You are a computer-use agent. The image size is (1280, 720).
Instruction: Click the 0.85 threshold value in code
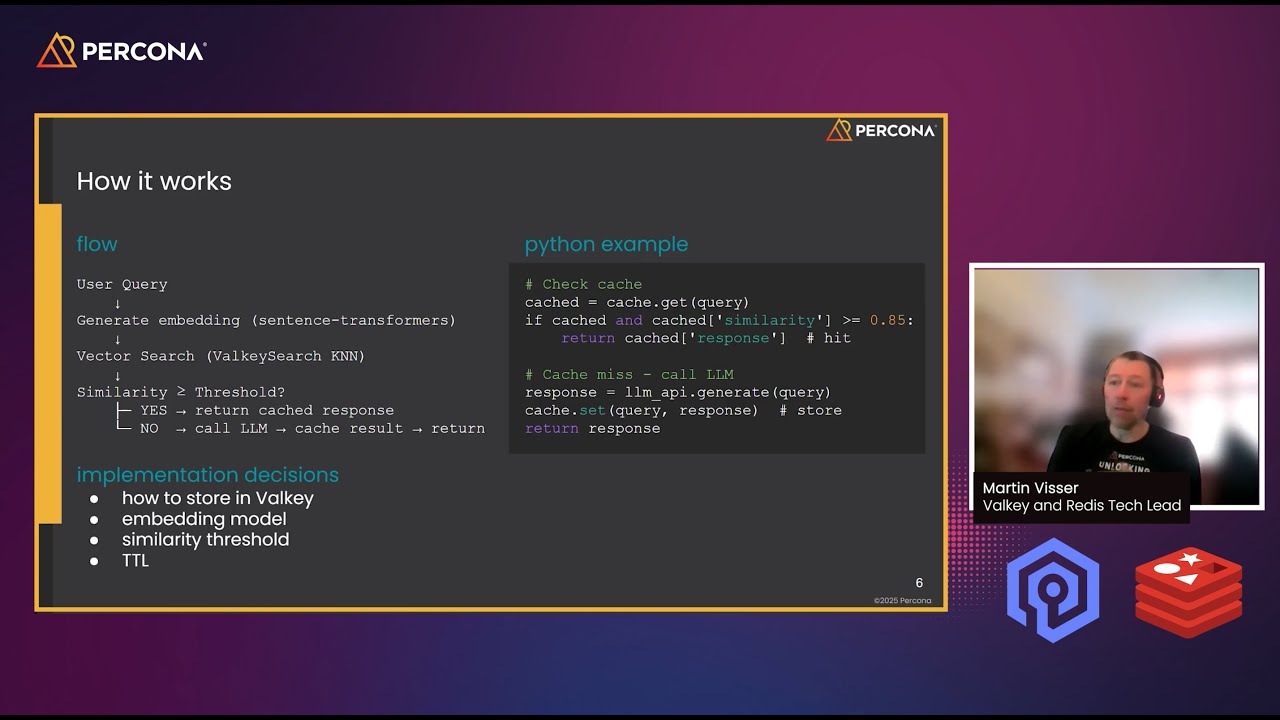coord(887,320)
